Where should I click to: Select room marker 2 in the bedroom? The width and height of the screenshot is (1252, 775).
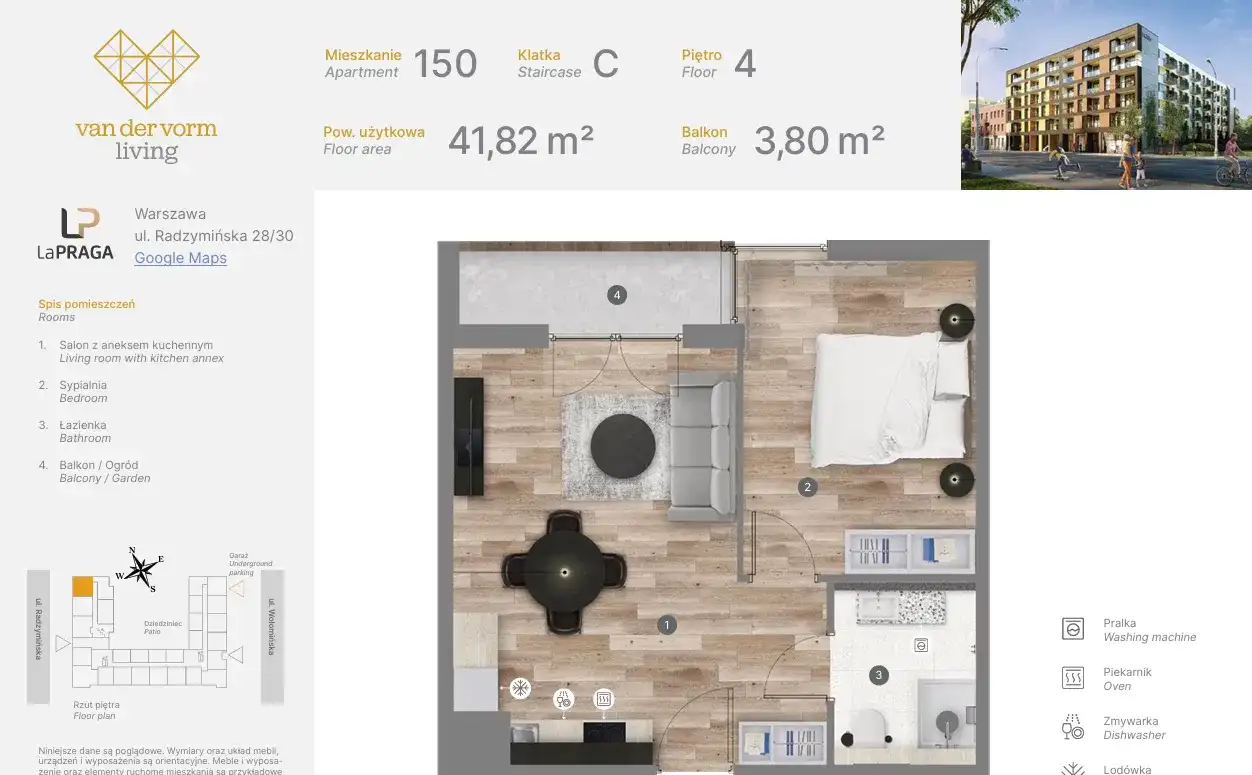807,488
